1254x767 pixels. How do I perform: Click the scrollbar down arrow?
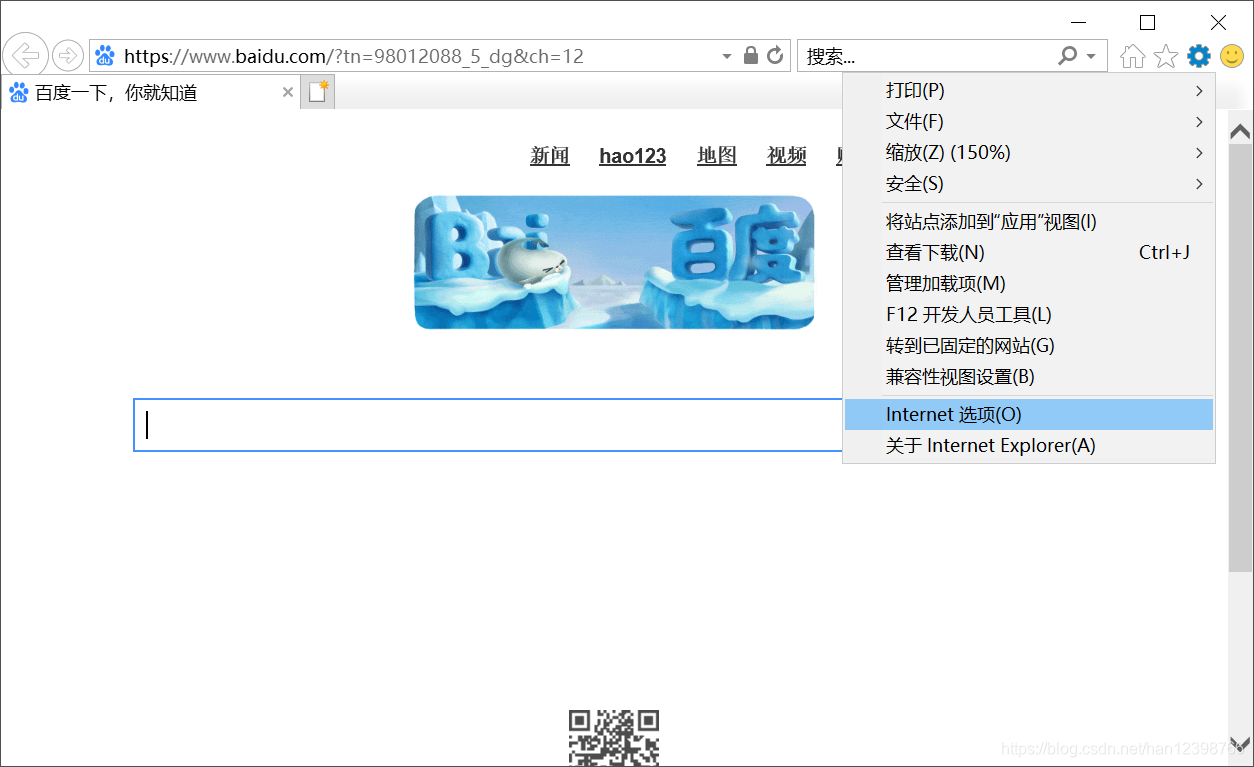[1240, 745]
